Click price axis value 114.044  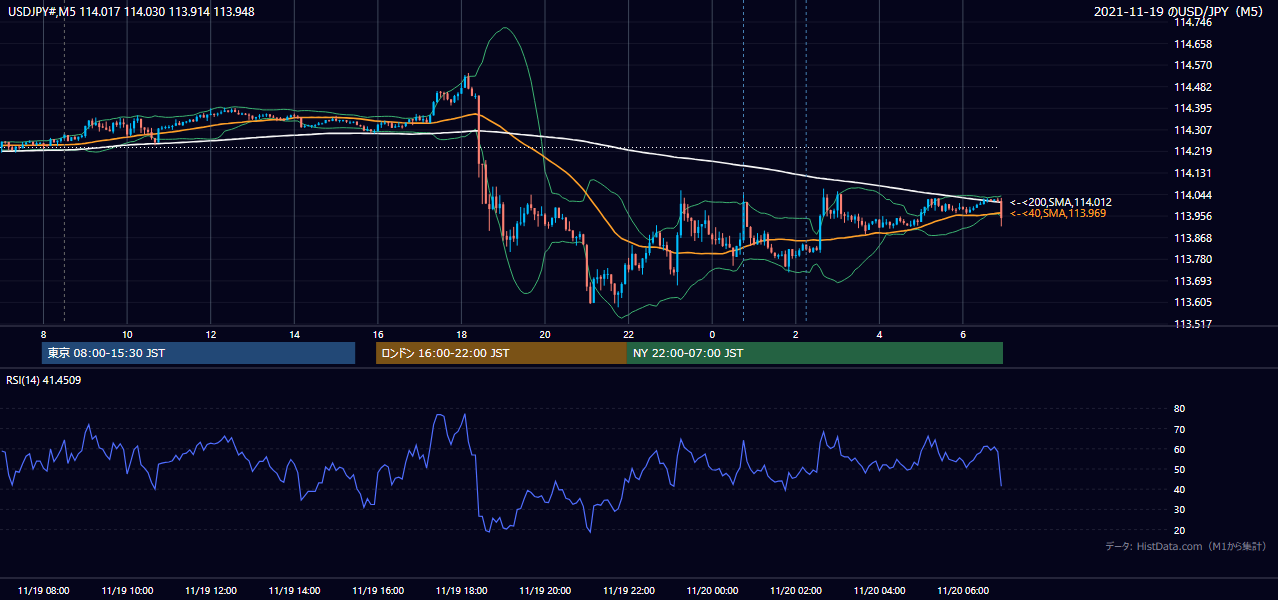click(1193, 195)
